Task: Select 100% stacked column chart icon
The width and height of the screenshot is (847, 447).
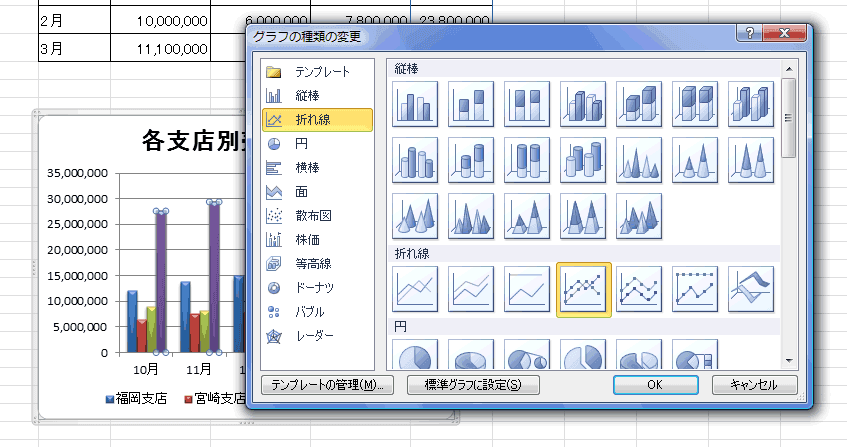Action: pos(527,104)
